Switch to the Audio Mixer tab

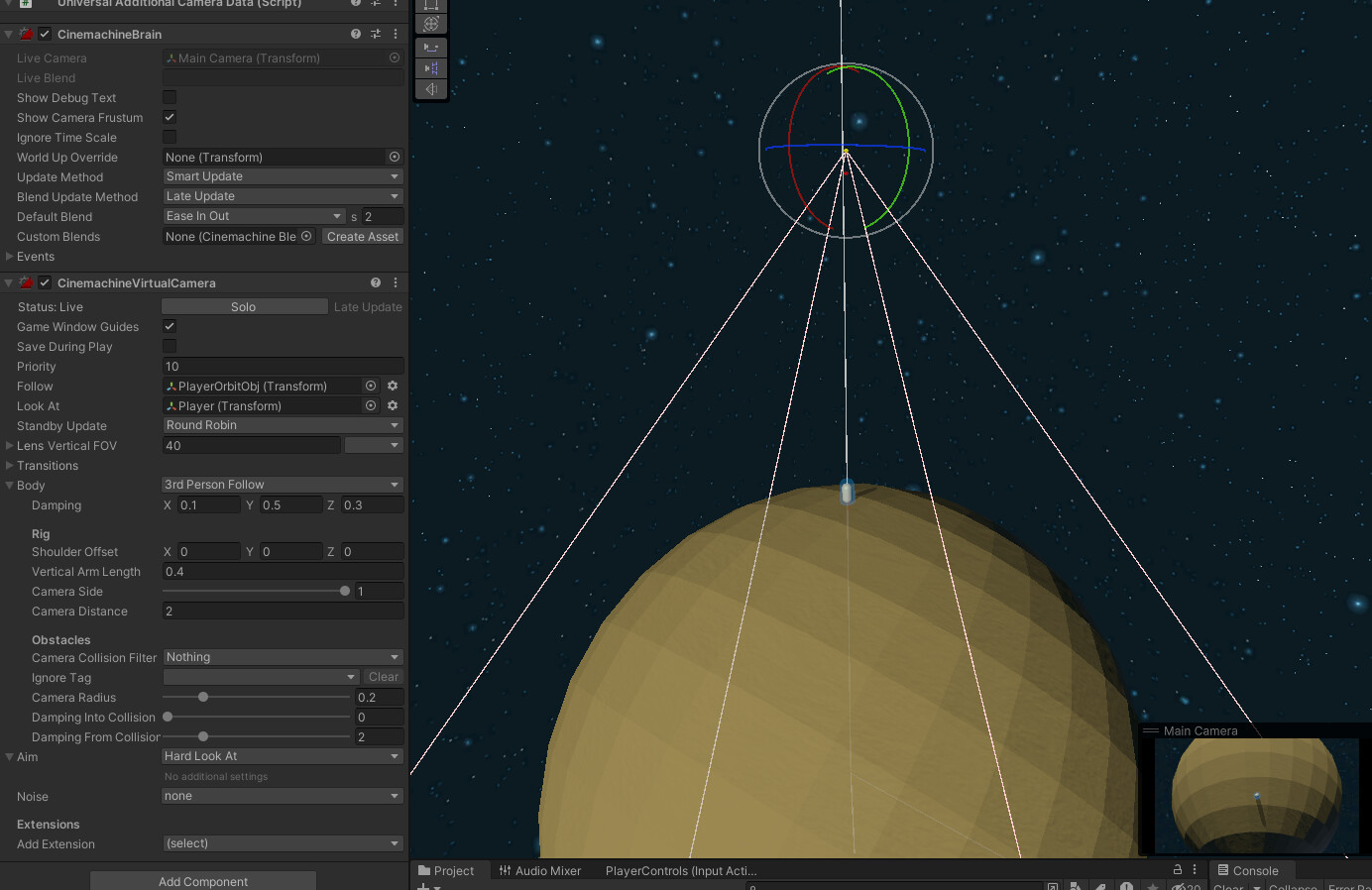[x=540, y=870]
